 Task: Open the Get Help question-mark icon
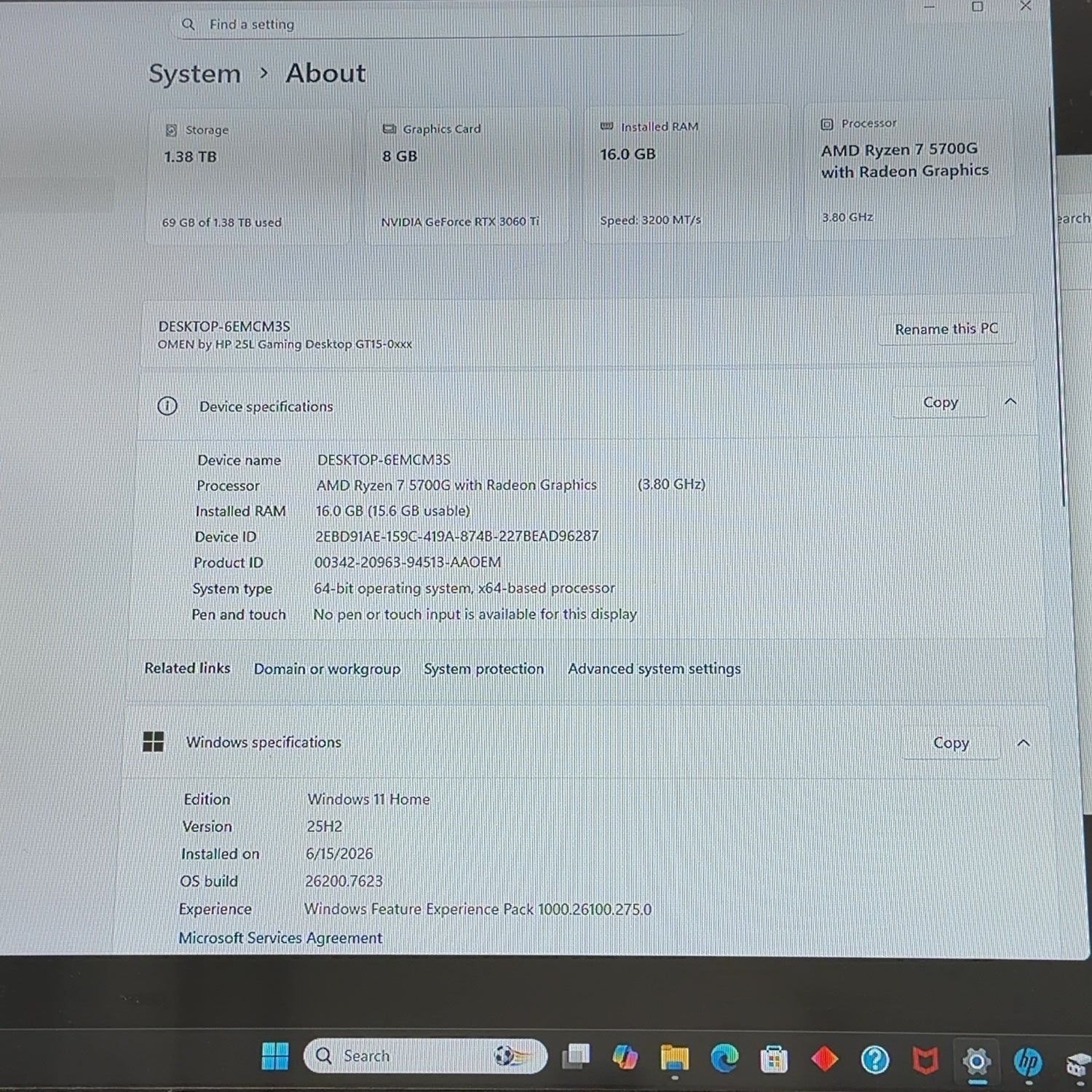(874, 1061)
